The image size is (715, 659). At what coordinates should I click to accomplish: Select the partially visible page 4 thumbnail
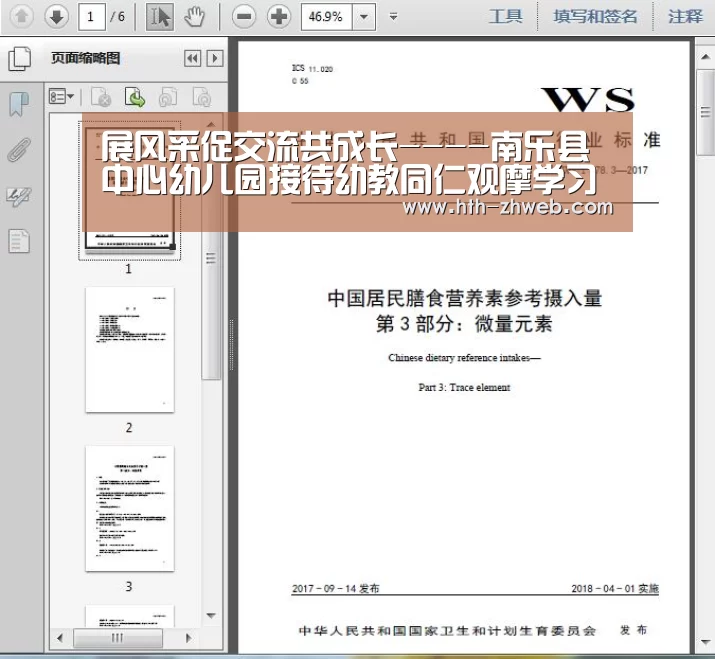(130, 616)
